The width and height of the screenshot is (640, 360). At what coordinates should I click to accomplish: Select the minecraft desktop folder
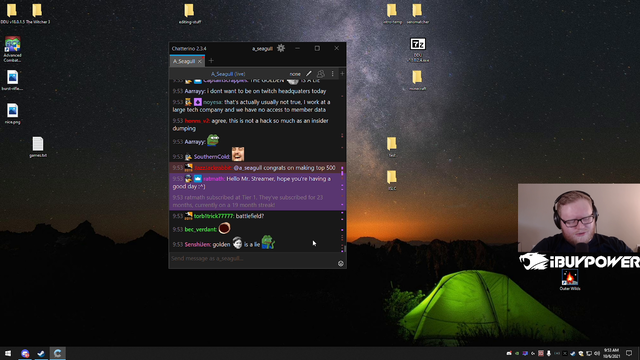[x=417, y=80]
